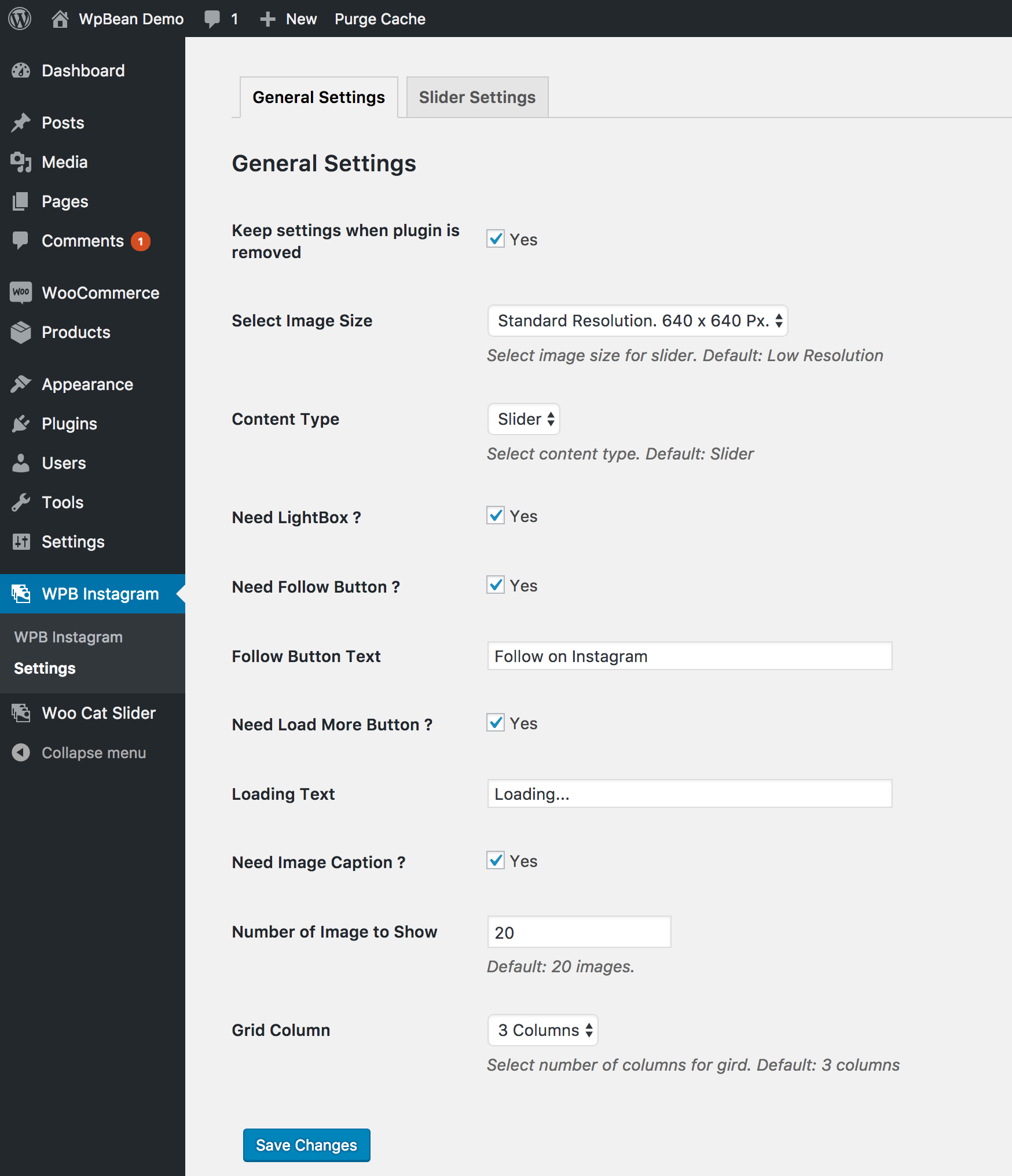Click the Follow Button Text input field

690,656
